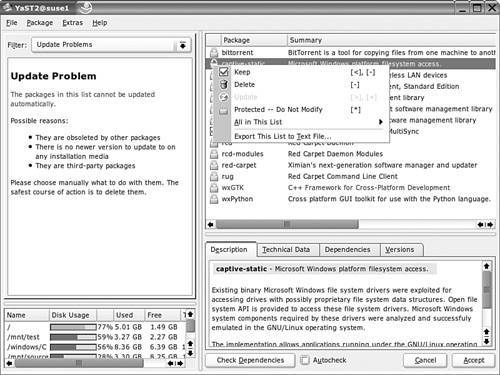Open the Filter dropdown showing Update Problems

111,45
